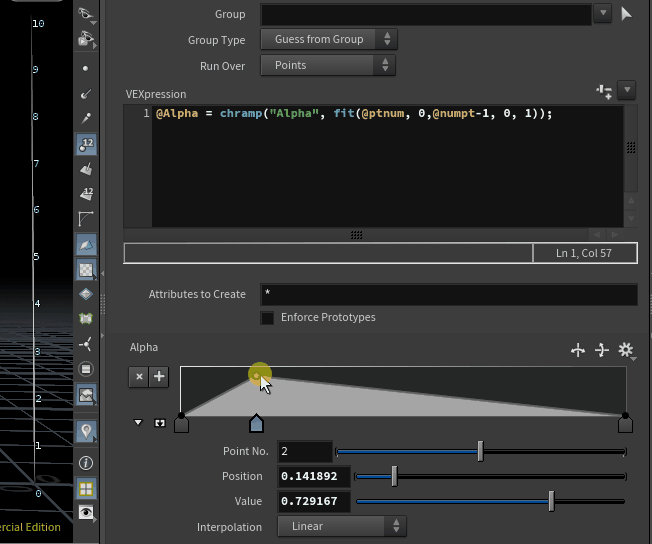
Task: Click the VEXpression scroll right arrow
Action: pyautogui.click(x=615, y=235)
